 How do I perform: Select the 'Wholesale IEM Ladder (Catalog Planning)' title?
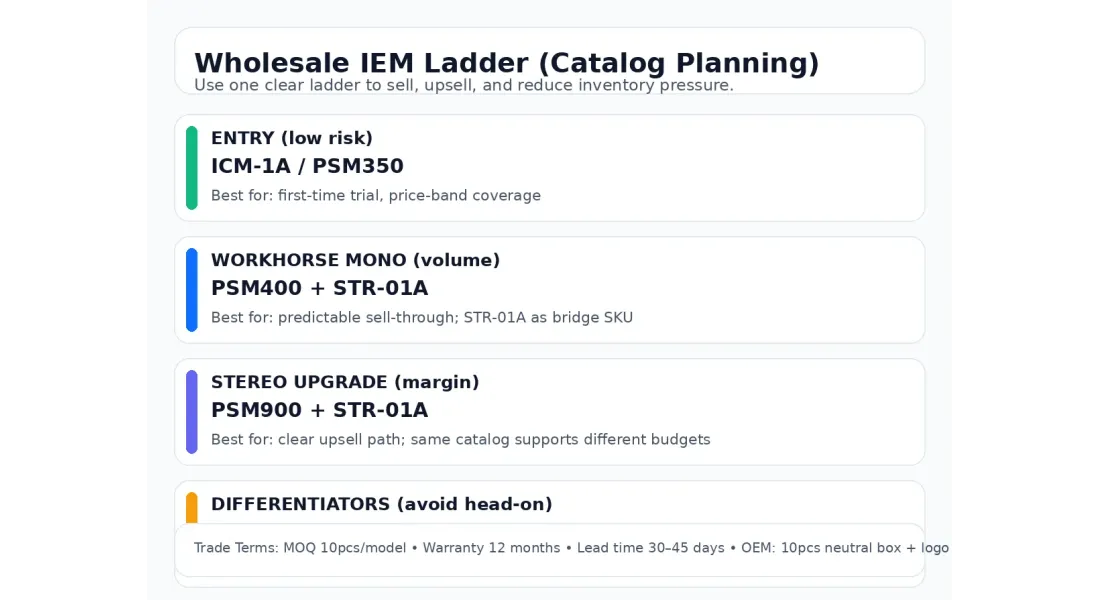pyautogui.click(x=506, y=63)
